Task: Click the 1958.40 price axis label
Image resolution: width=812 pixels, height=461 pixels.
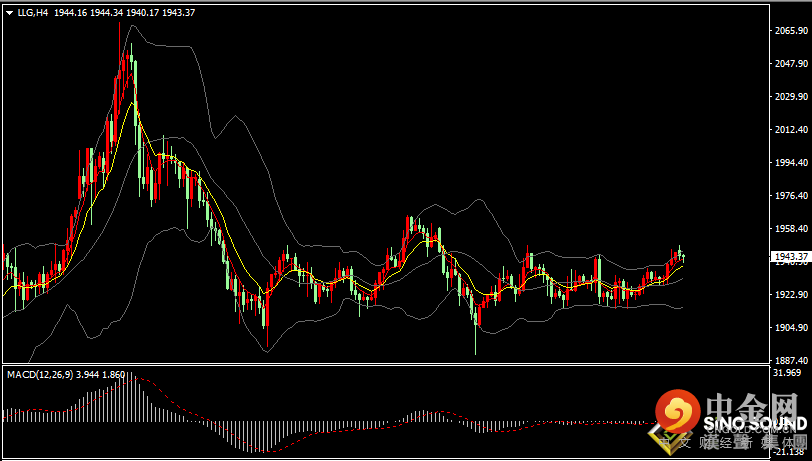Action: 791,228
